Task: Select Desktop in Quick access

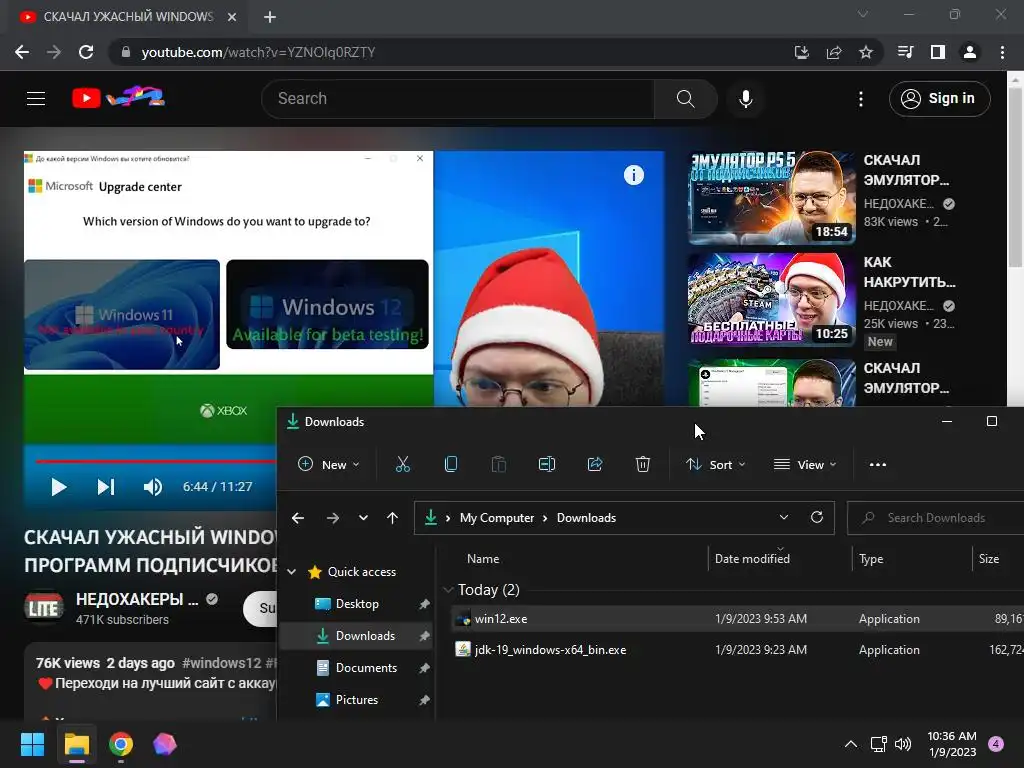Action: click(356, 604)
